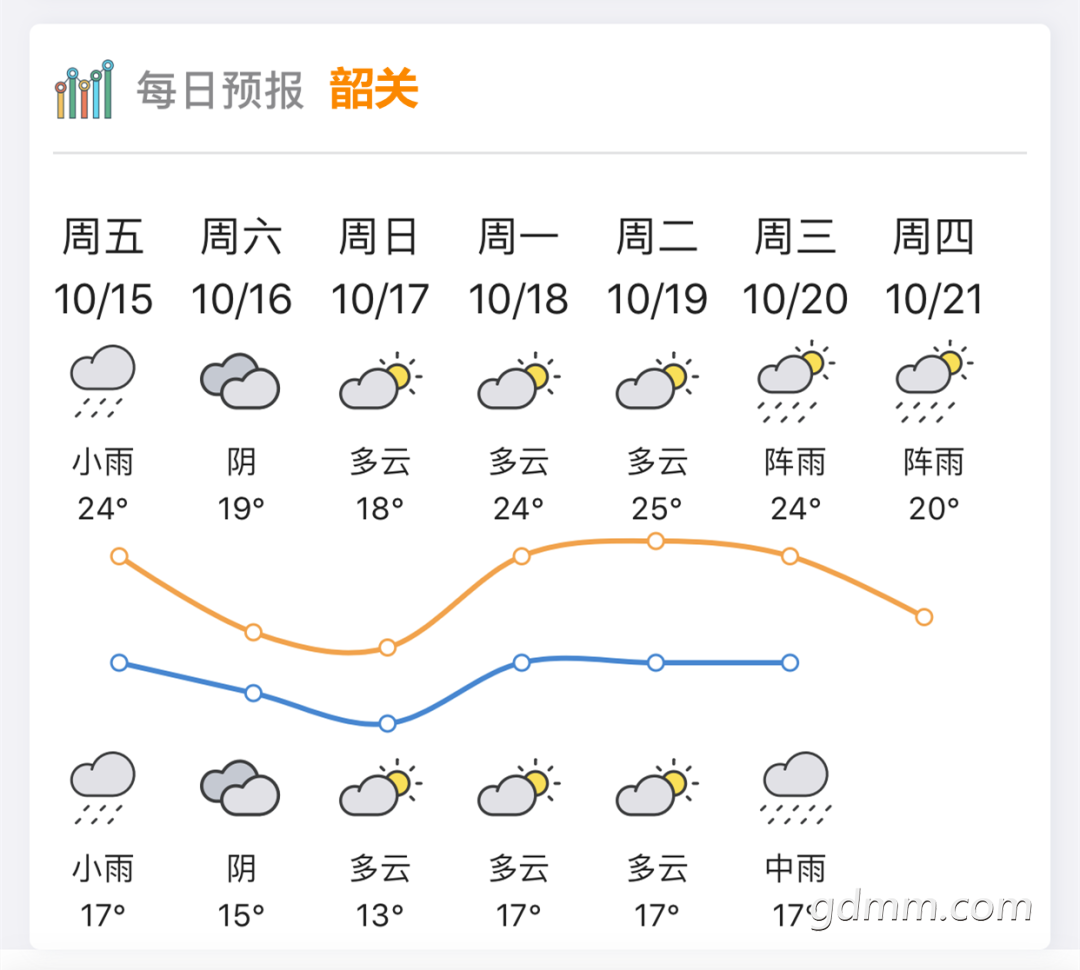This screenshot has width=1080, height=970.
Task: Click the night light rain icon for Friday
Action: pyautogui.click(x=103, y=788)
